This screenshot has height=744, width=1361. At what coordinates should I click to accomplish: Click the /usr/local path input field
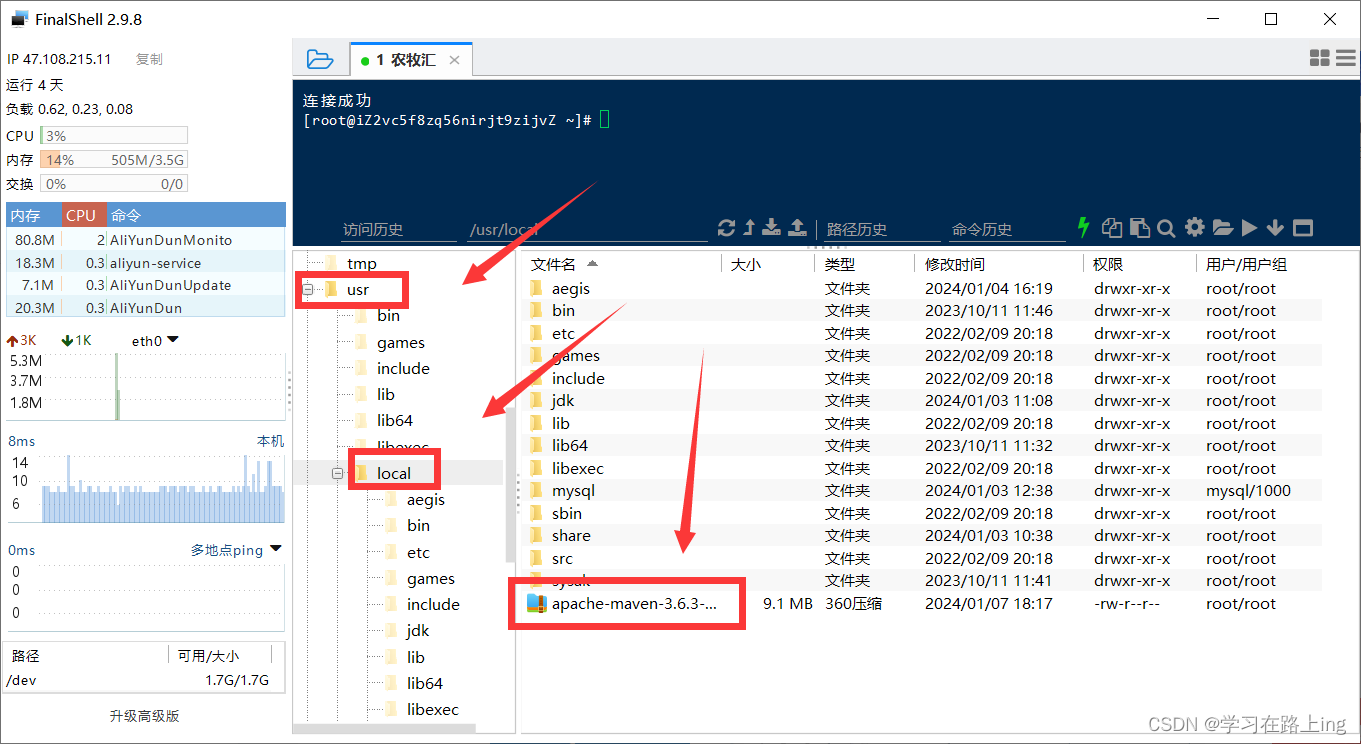pyautogui.click(x=587, y=229)
